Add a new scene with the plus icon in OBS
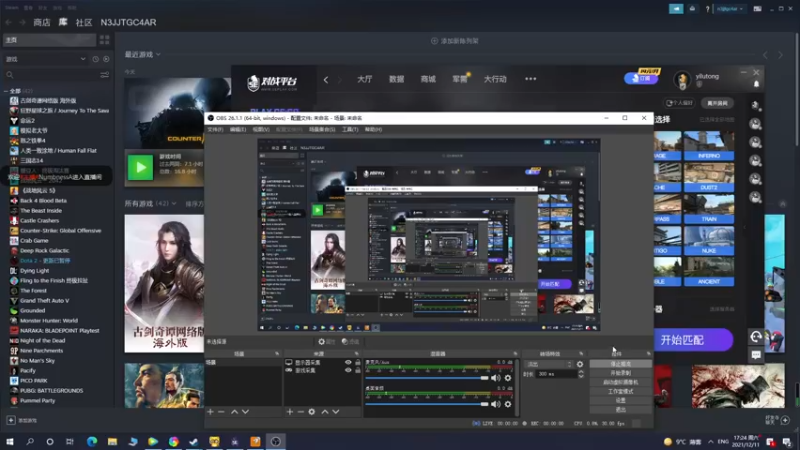 point(210,412)
